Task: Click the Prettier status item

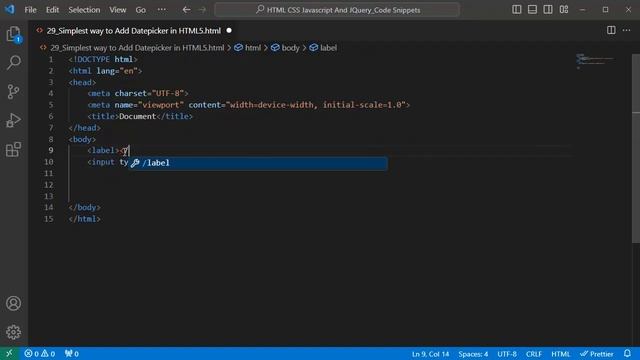Action: [597, 353]
